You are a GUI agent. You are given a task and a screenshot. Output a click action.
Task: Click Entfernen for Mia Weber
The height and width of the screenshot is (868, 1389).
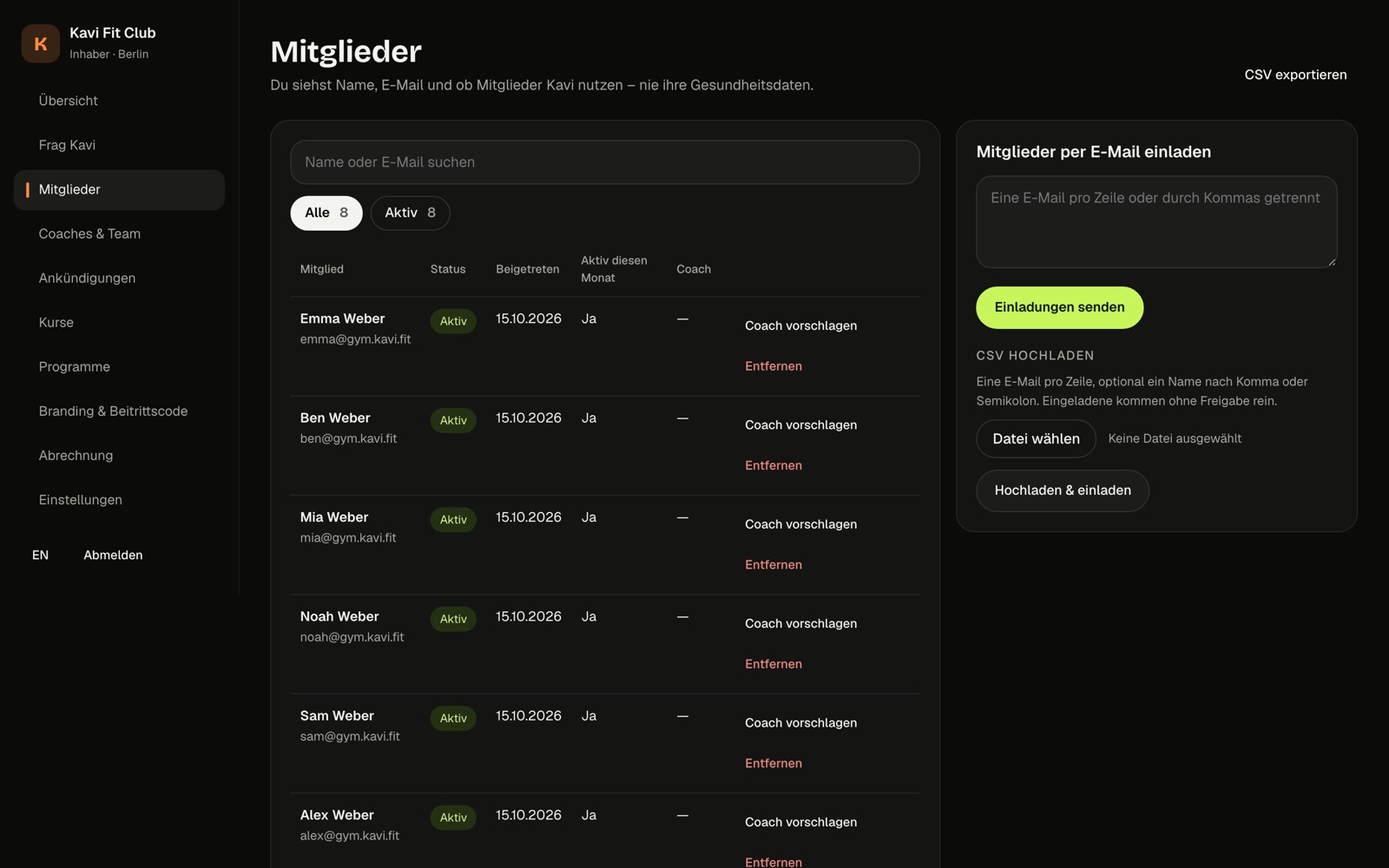[x=773, y=564]
